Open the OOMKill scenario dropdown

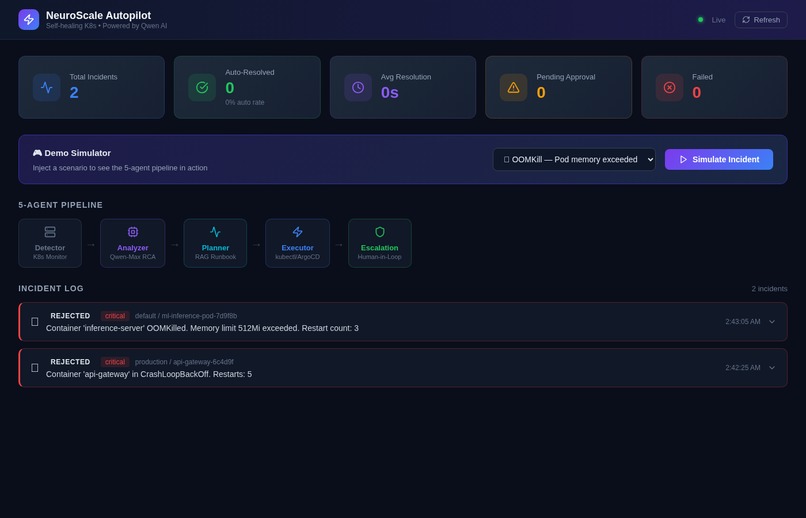[x=574, y=159]
